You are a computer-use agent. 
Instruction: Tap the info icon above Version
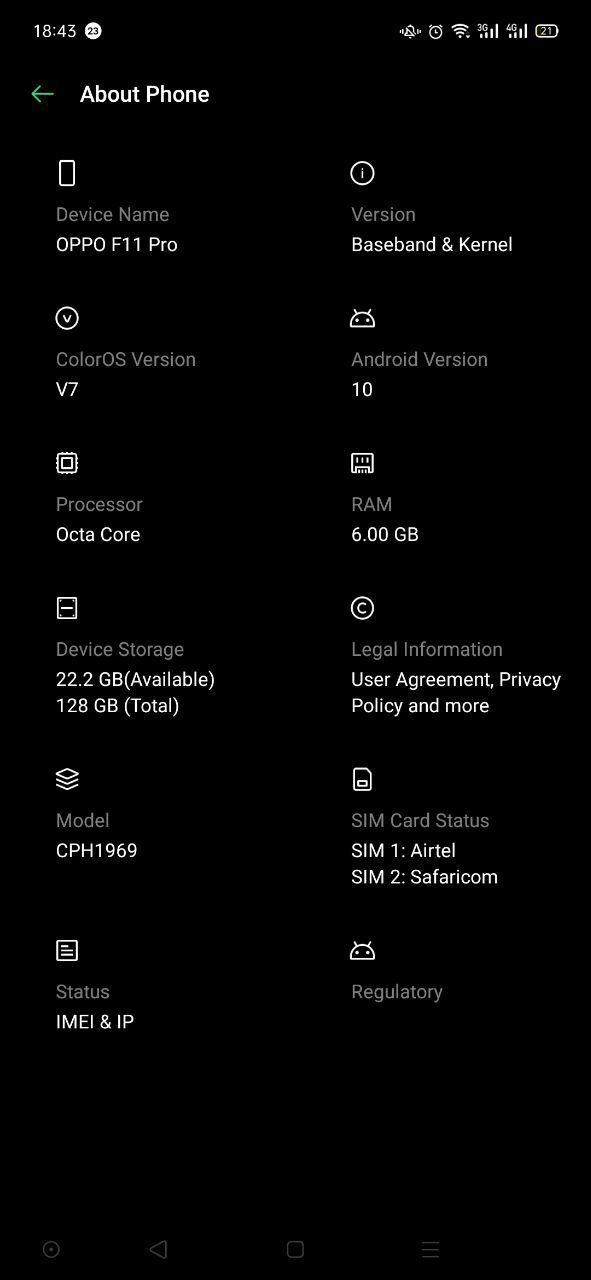click(362, 173)
